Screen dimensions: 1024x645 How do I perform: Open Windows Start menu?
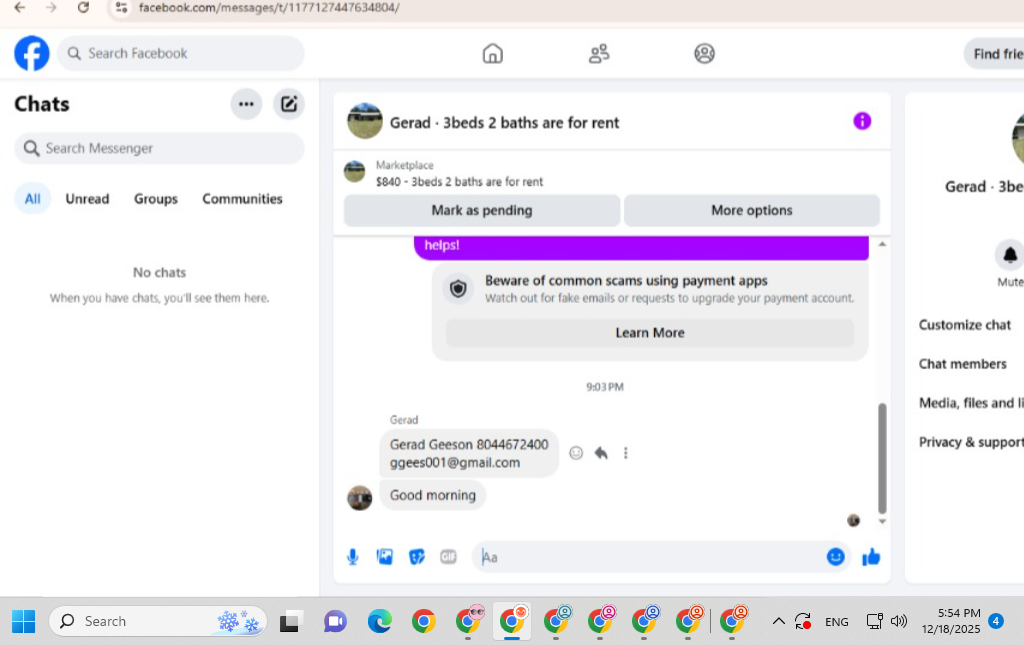click(x=24, y=621)
